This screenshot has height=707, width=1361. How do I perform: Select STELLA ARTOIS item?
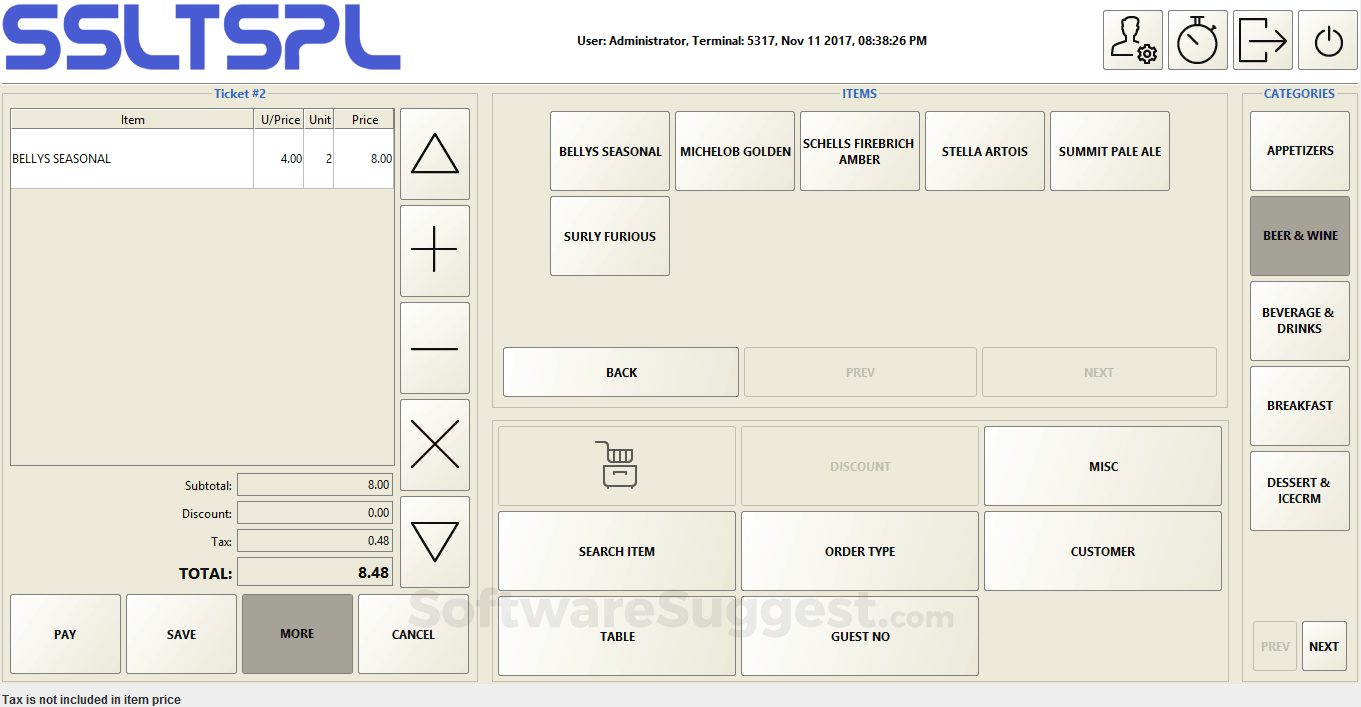click(x=984, y=151)
